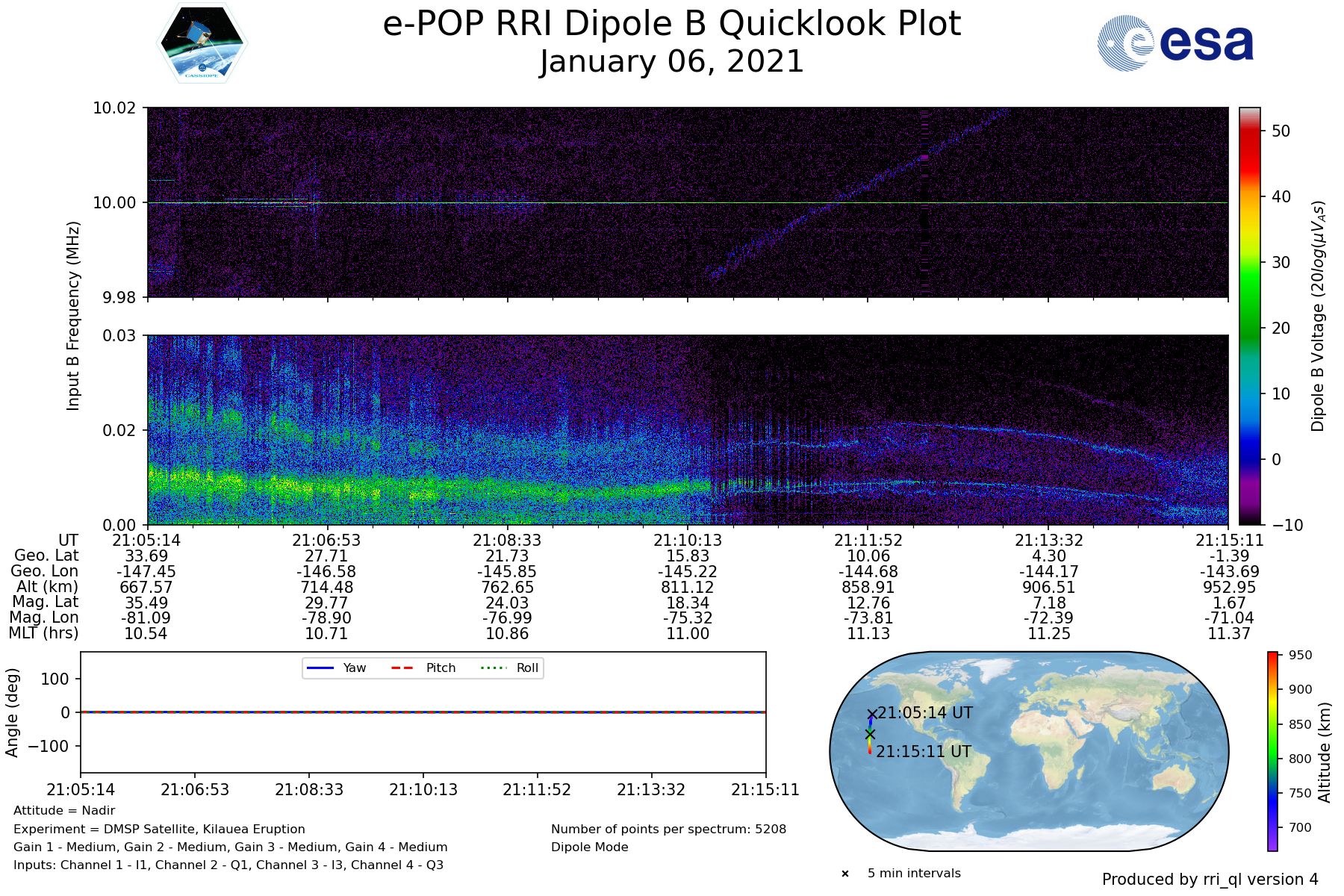Click the Dipole B Voltage colorbar
The image size is (1344, 896).
click(x=1249, y=315)
